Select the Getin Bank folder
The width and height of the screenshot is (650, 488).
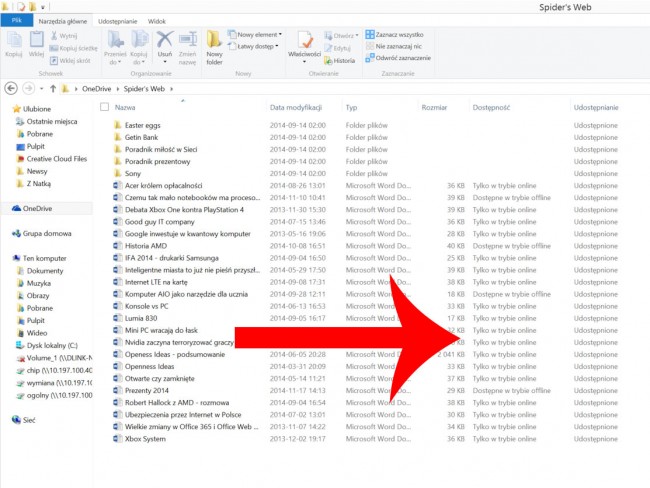pos(136,137)
